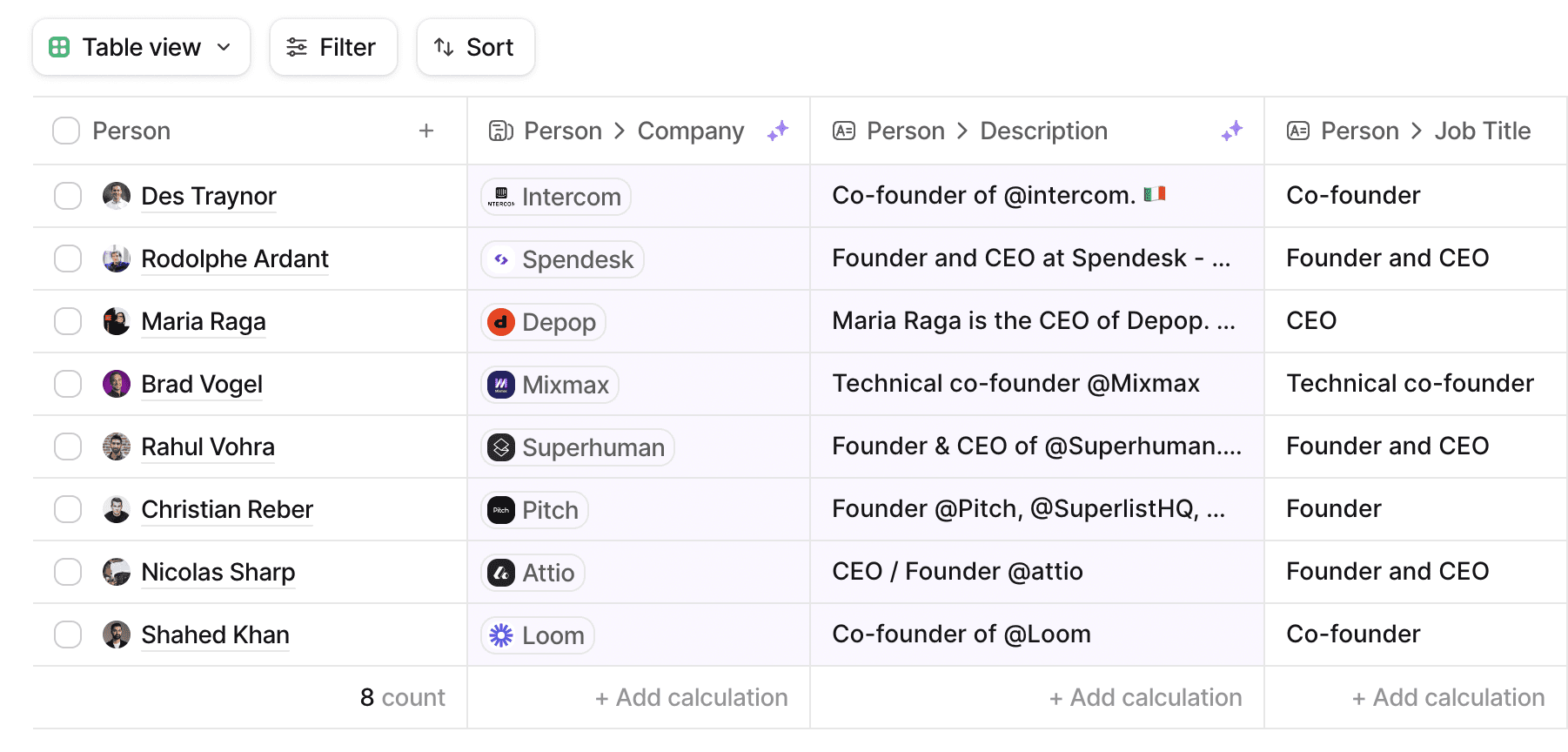1568x752 pixels.
Task: Select Nicolas Sharp's 'Founder and CEO' job title
Action: point(1416,572)
